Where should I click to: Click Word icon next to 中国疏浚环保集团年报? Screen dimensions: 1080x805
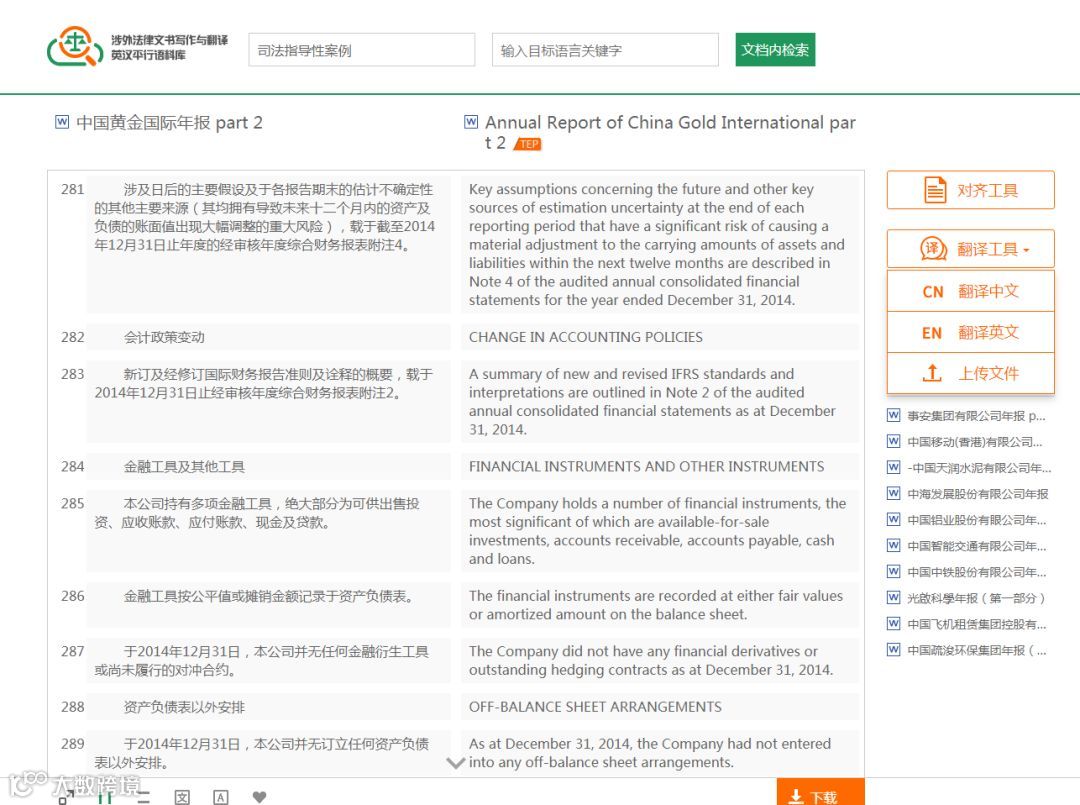click(893, 649)
